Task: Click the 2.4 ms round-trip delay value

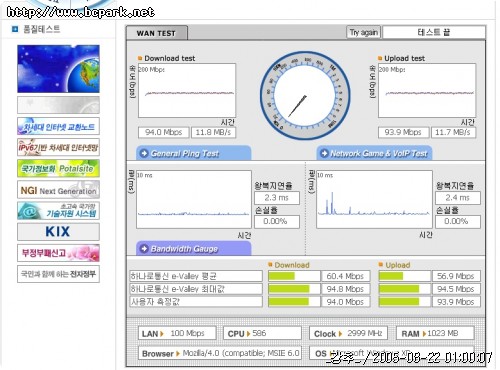Action: (x=458, y=198)
